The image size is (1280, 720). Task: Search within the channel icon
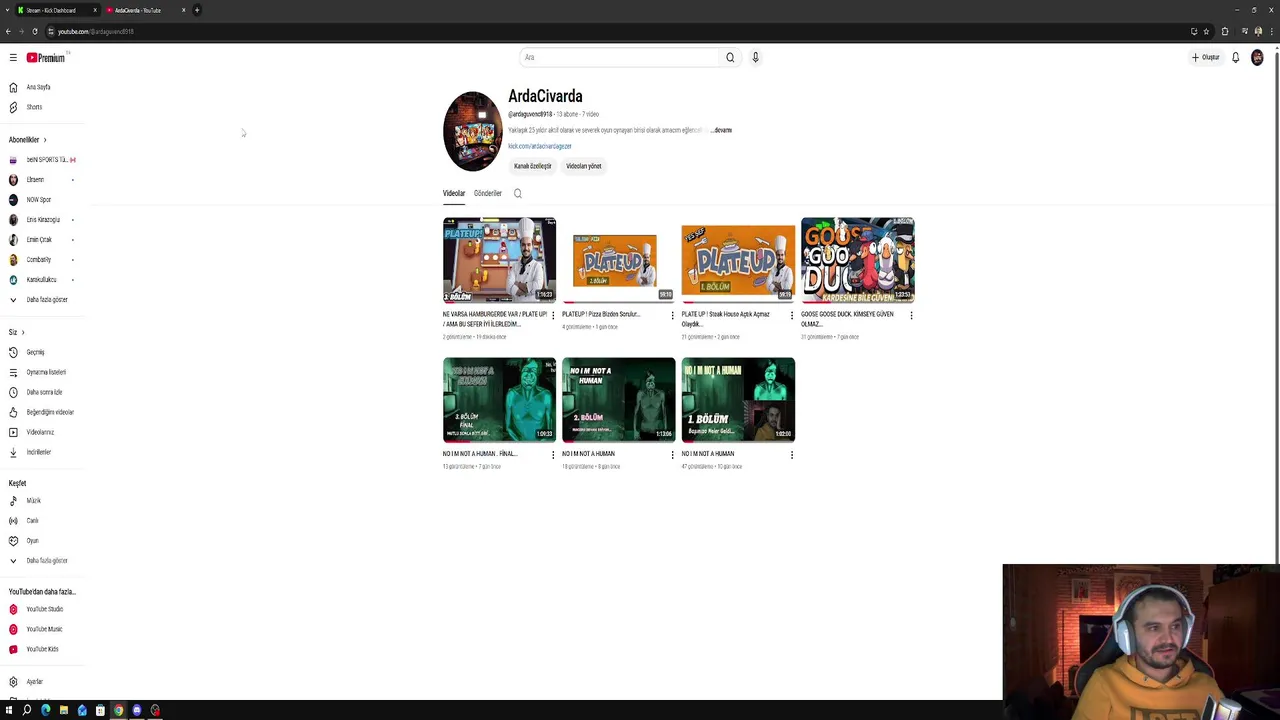click(x=517, y=193)
